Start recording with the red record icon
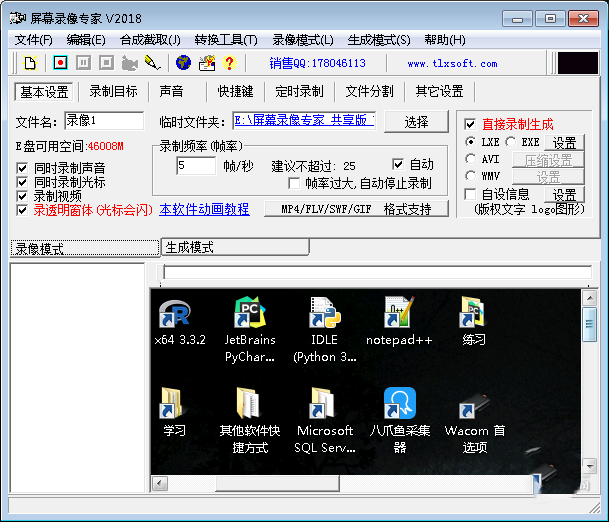Screen dimensions: 609x522 tap(60, 63)
